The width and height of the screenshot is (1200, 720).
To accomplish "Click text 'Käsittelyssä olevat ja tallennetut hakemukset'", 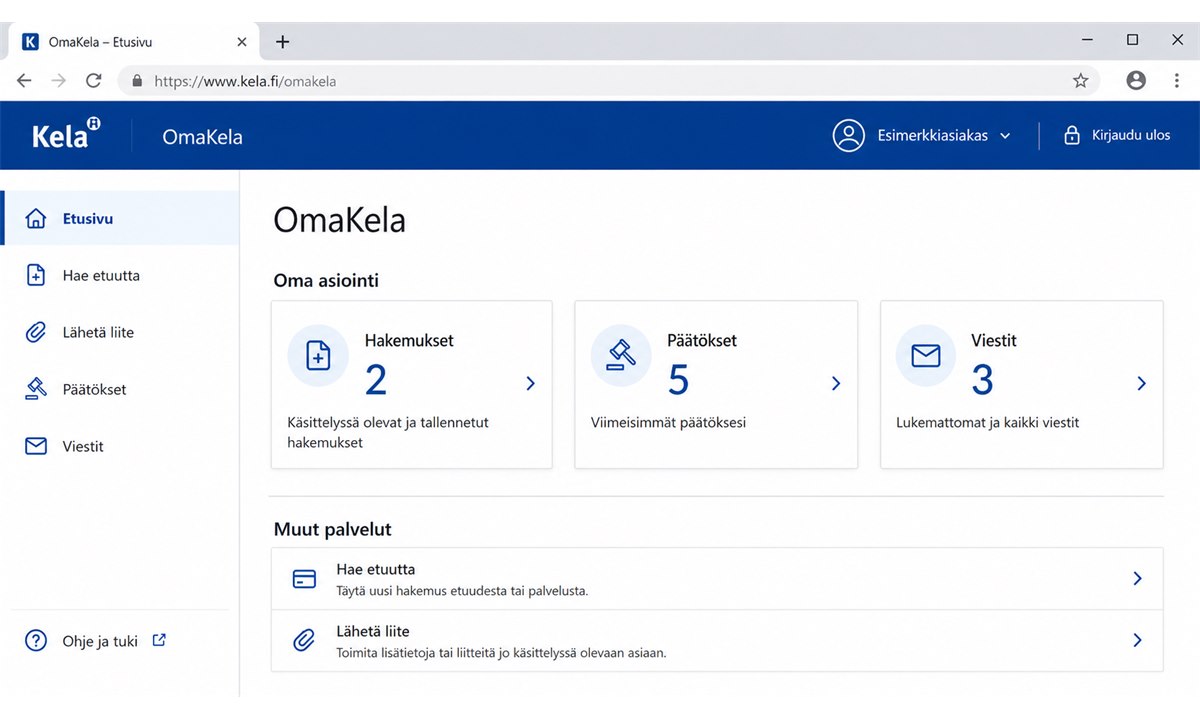I will 388,432.
